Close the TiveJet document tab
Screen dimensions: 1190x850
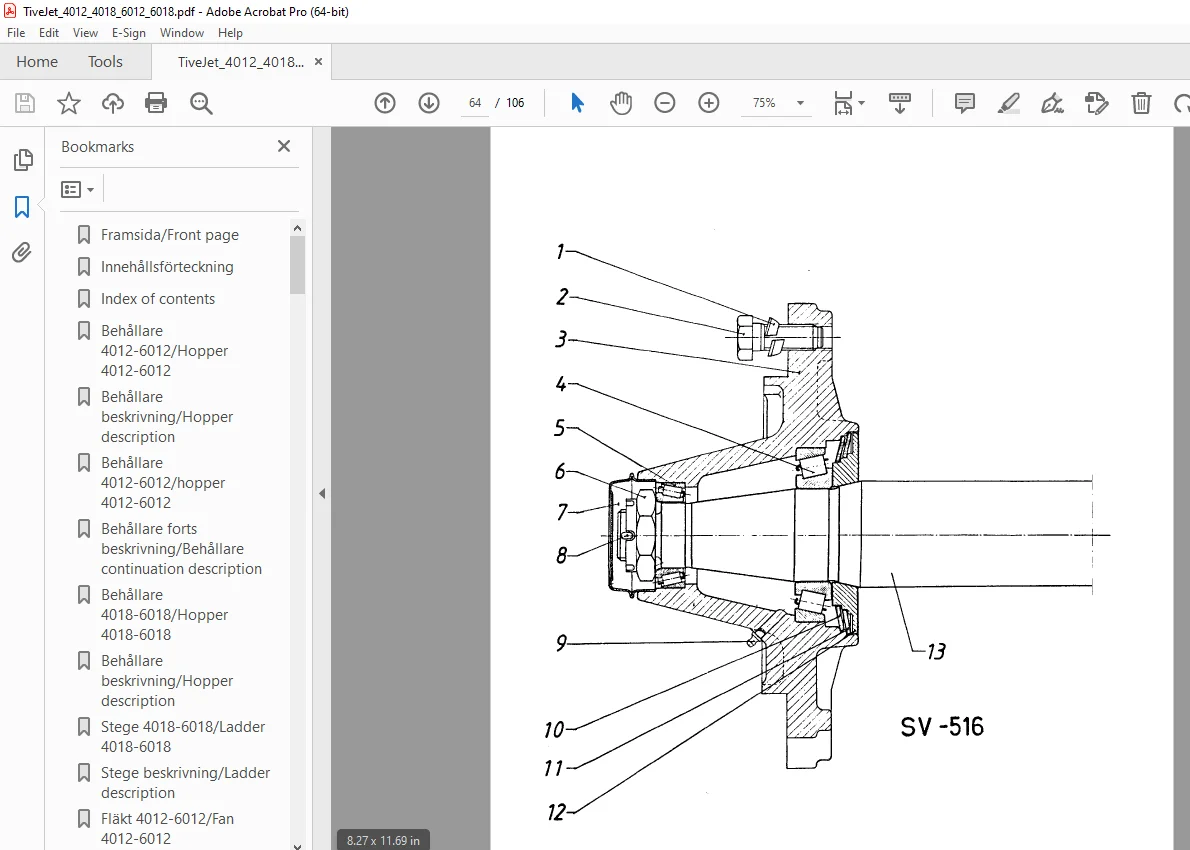click(x=319, y=62)
